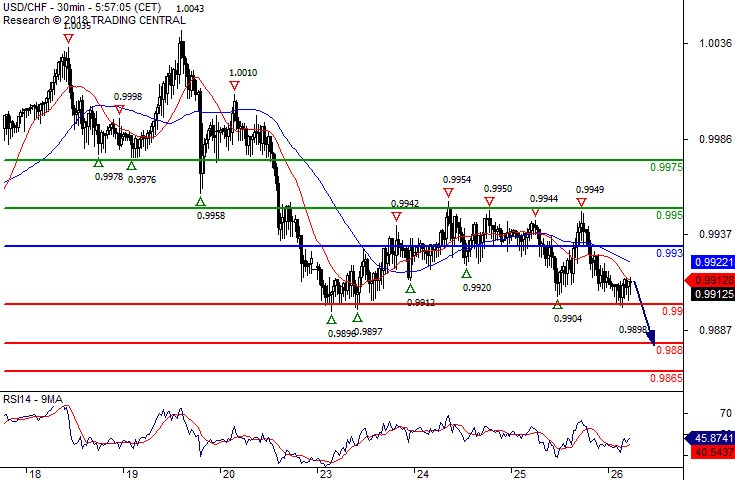
Task: Click the red pivot triangle under 1.0010
Action: tap(234, 85)
